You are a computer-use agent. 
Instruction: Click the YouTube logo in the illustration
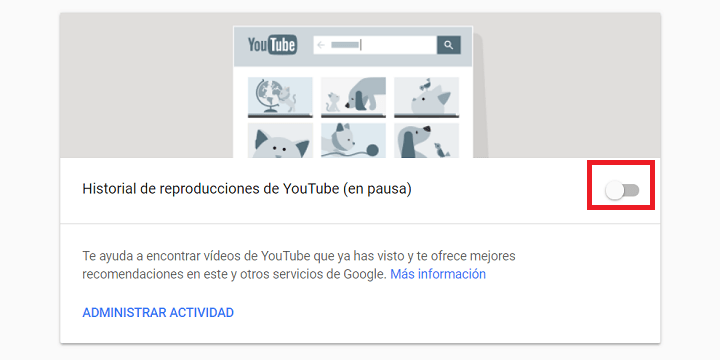[272, 45]
